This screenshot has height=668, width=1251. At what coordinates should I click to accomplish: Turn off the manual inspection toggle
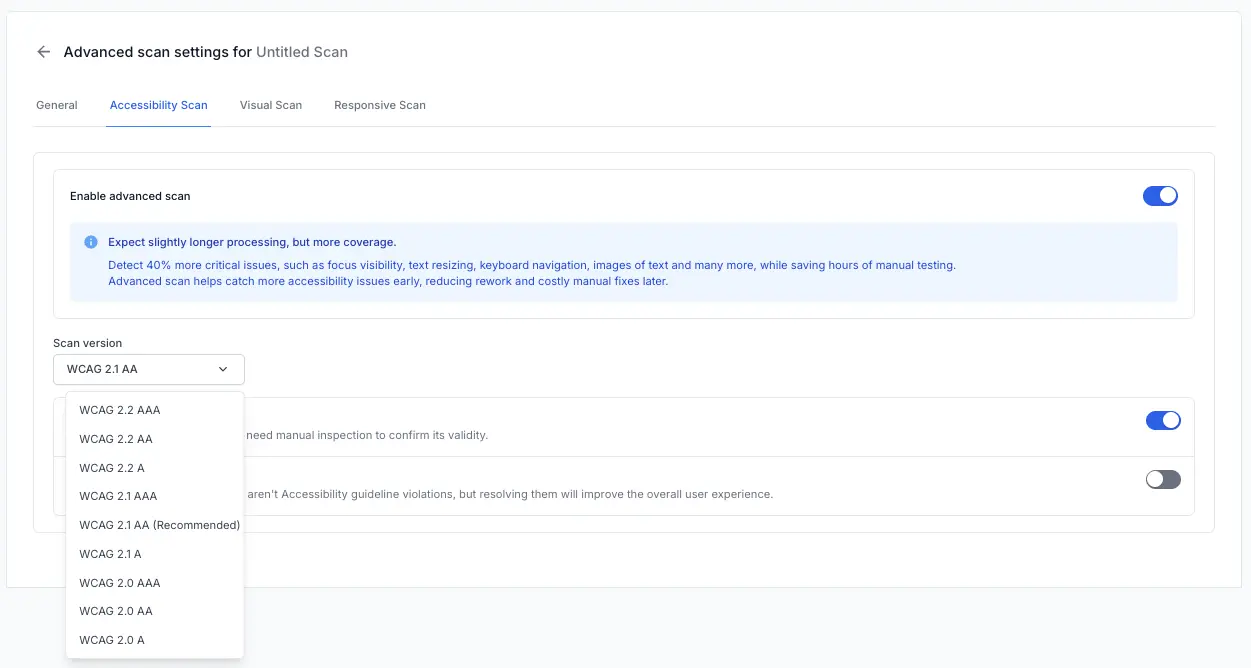click(1163, 421)
